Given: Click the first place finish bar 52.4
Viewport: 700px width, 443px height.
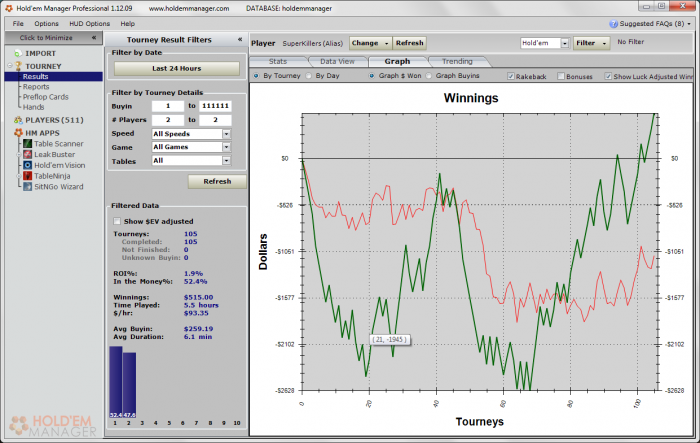Looking at the screenshot, I should (x=116, y=382).
